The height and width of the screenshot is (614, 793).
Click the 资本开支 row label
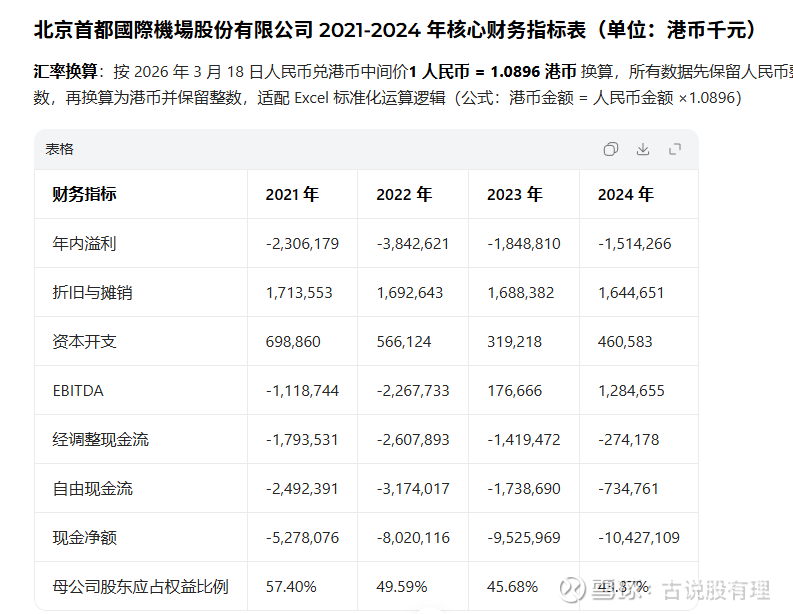[84, 342]
